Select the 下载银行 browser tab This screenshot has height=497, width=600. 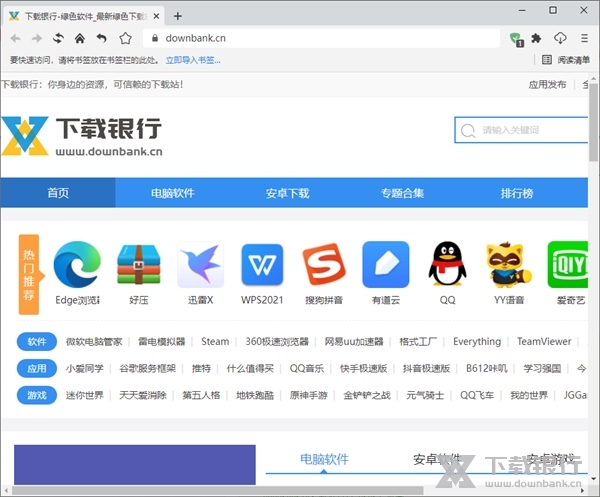[x=83, y=16]
